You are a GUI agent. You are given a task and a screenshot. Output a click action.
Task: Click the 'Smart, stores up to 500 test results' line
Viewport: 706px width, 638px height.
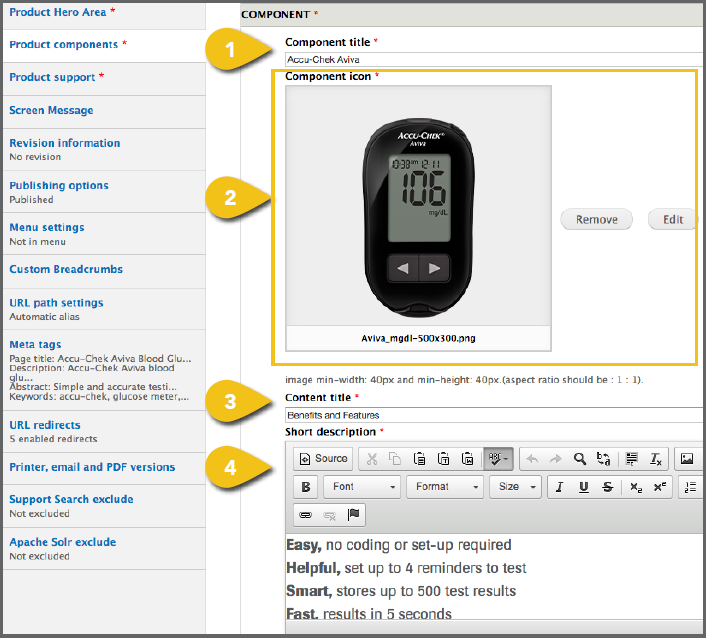[x=401, y=591]
